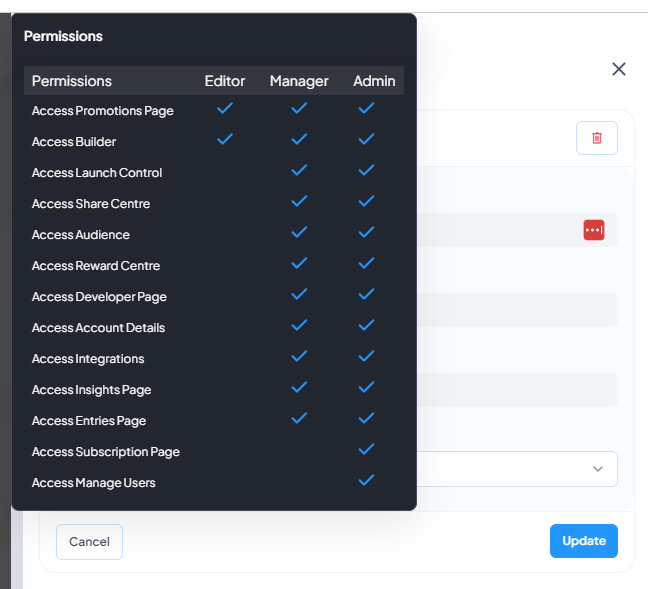Click Editor checkmark for Access Promotions Page

[x=225, y=108]
